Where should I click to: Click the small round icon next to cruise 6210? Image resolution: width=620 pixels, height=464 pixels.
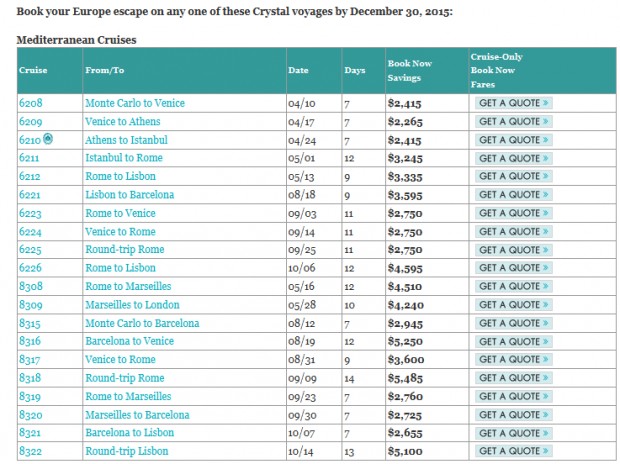click(x=48, y=138)
